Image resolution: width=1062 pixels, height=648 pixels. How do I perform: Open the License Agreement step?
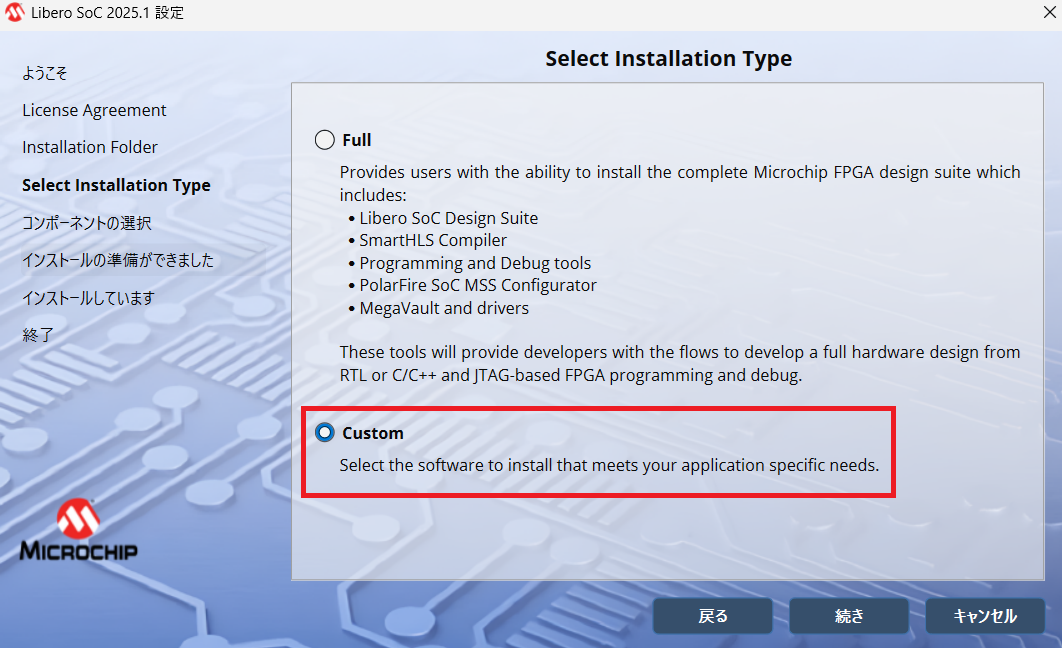pyautogui.click(x=94, y=110)
